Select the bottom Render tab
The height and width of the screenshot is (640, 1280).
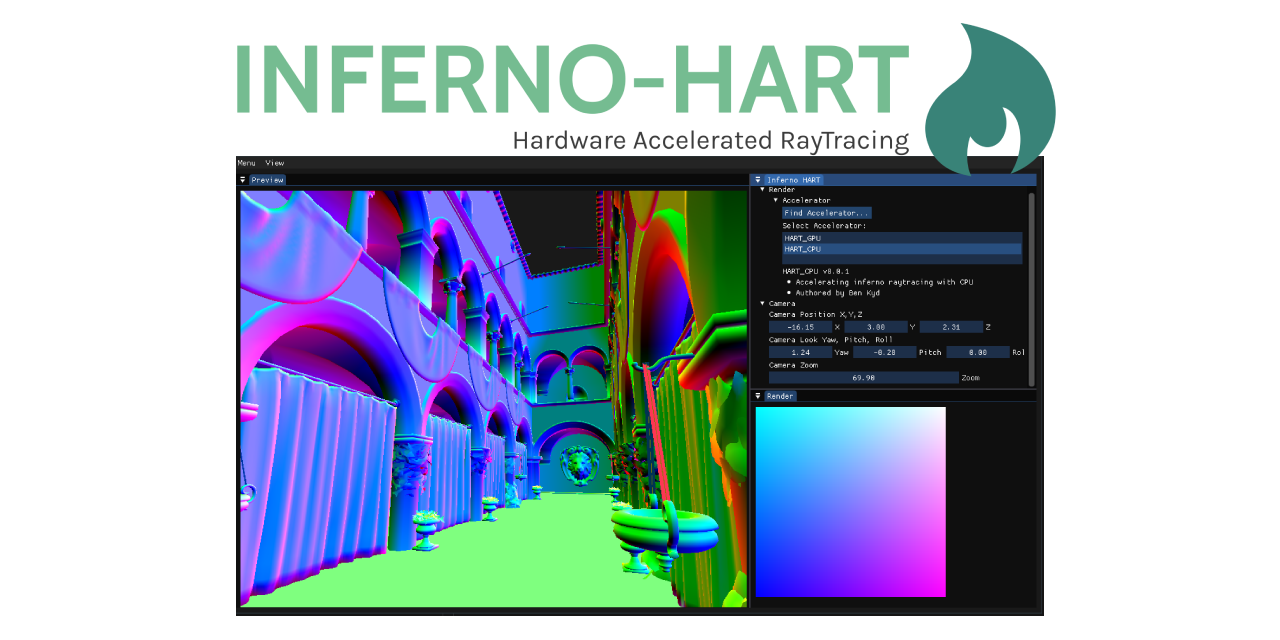click(x=779, y=396)
